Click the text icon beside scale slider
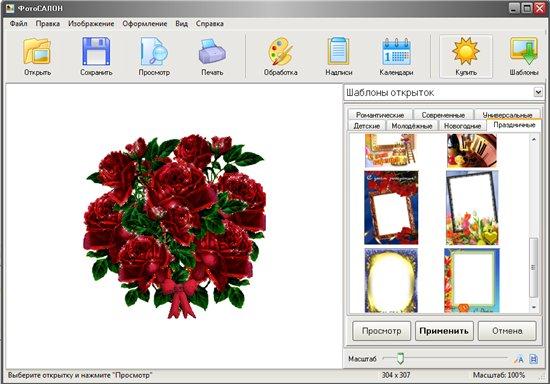This screenshot has width=550, height=384. tap(519, 359)
